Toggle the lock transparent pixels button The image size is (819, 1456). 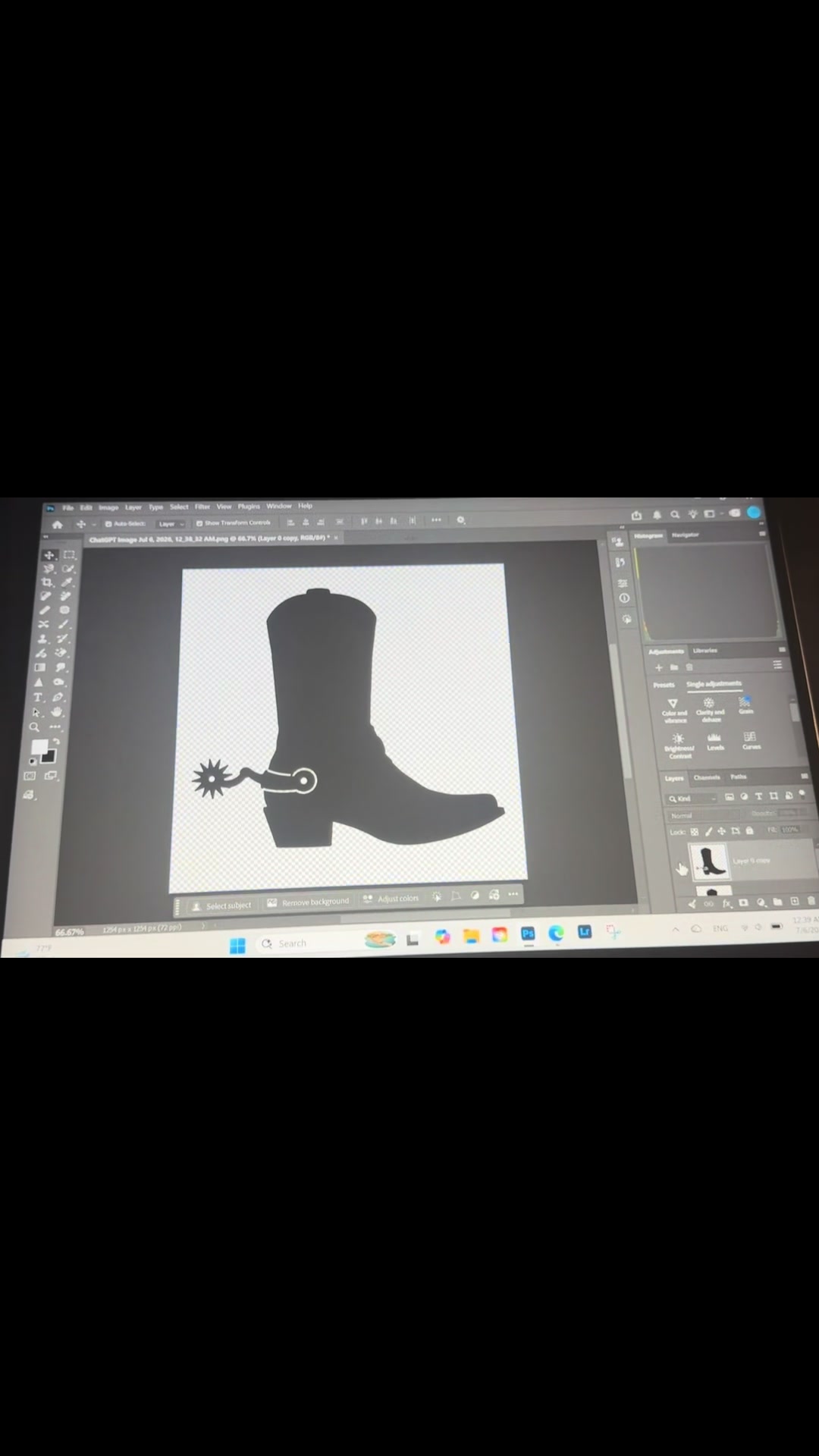[x=694, y=831]
